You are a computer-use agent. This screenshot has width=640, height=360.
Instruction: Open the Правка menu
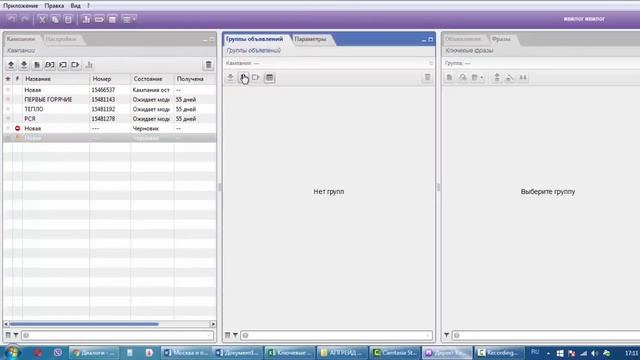point(54,6)
